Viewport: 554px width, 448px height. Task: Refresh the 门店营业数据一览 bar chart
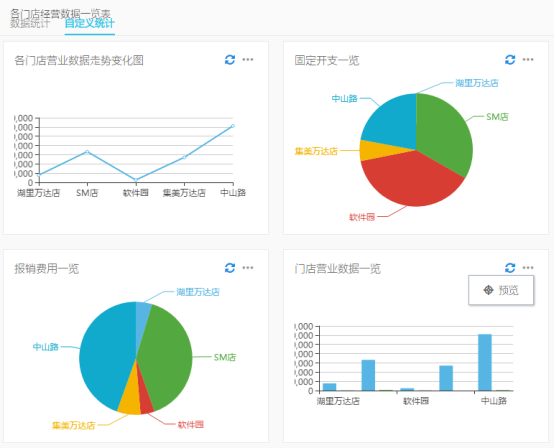tap(510, 268)
